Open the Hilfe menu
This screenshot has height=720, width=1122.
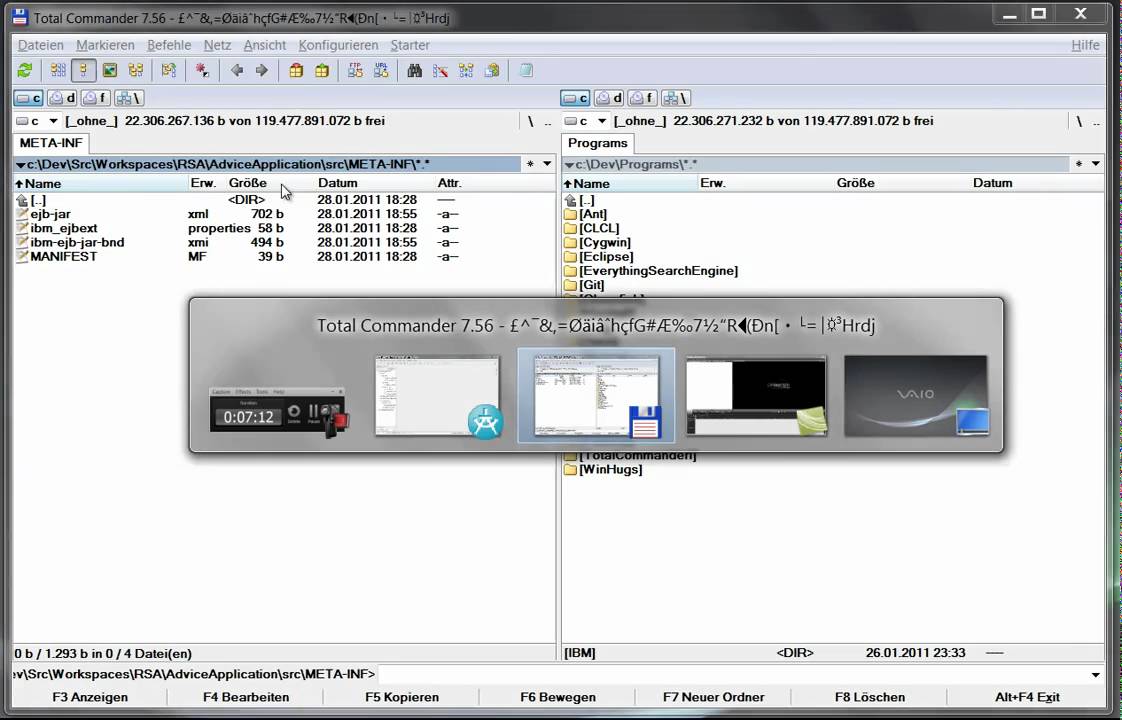click(1085, 45)
